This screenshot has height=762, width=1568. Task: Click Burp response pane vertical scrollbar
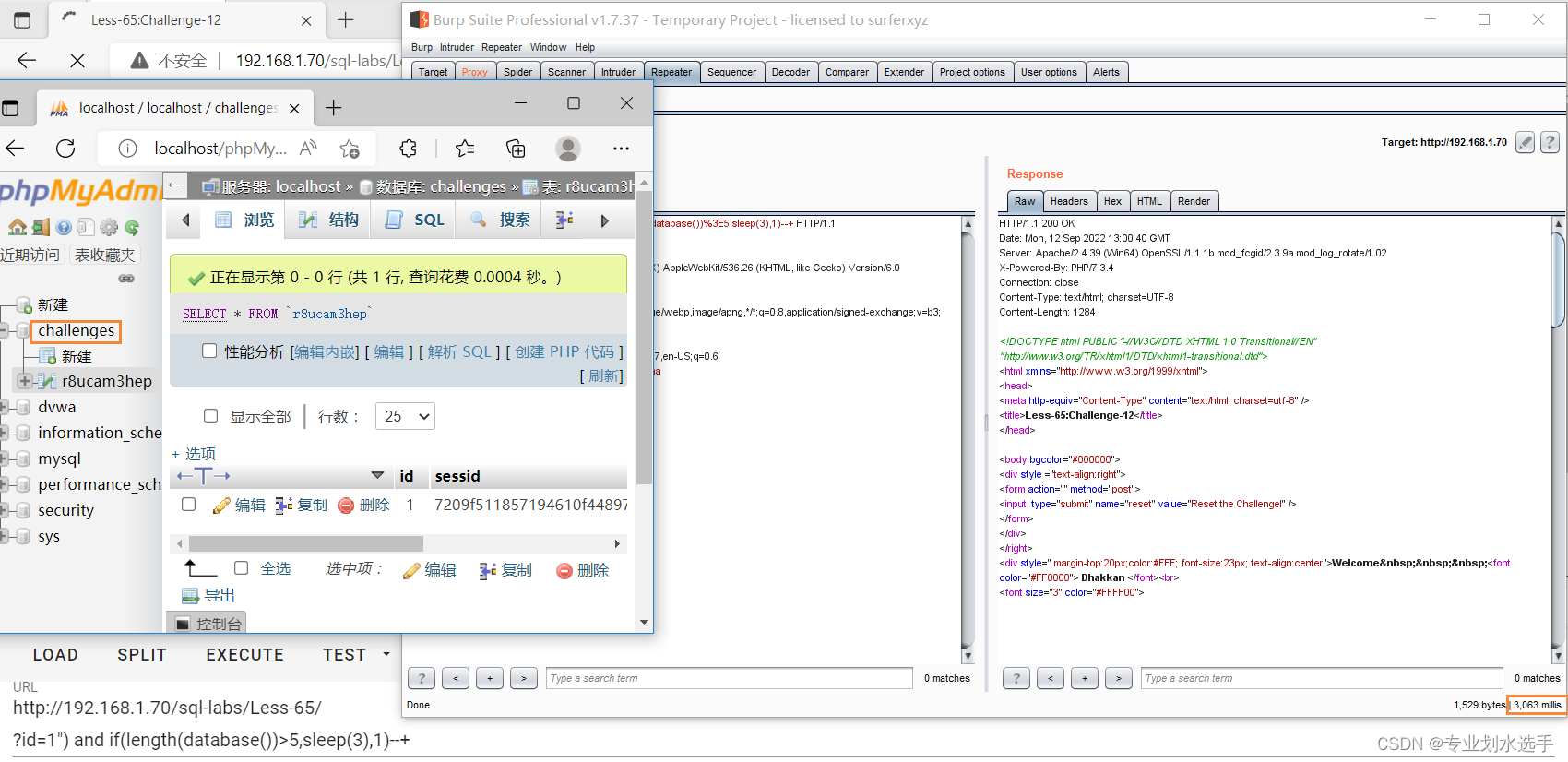1559,278
